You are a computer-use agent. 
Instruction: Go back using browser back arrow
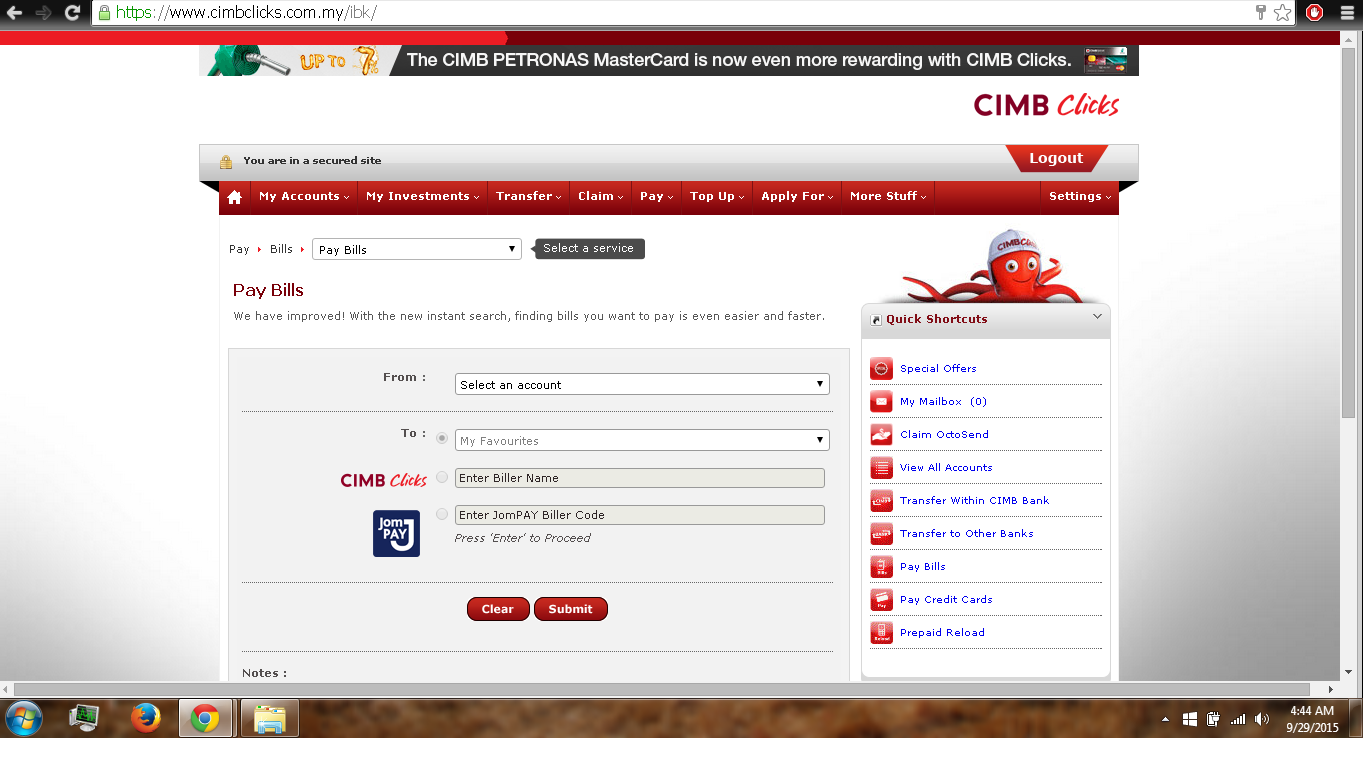(x=14, y=13)
